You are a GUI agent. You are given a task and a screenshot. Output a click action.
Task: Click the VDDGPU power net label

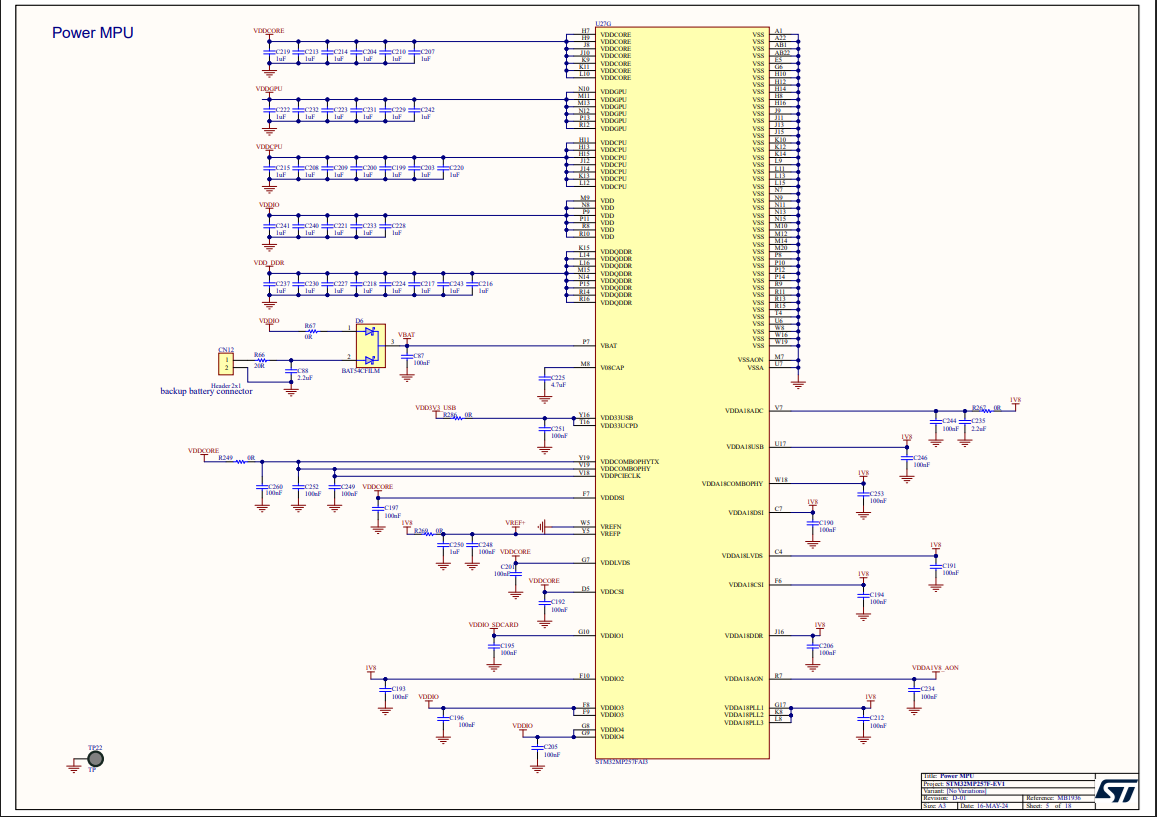(x=269, y=89)
